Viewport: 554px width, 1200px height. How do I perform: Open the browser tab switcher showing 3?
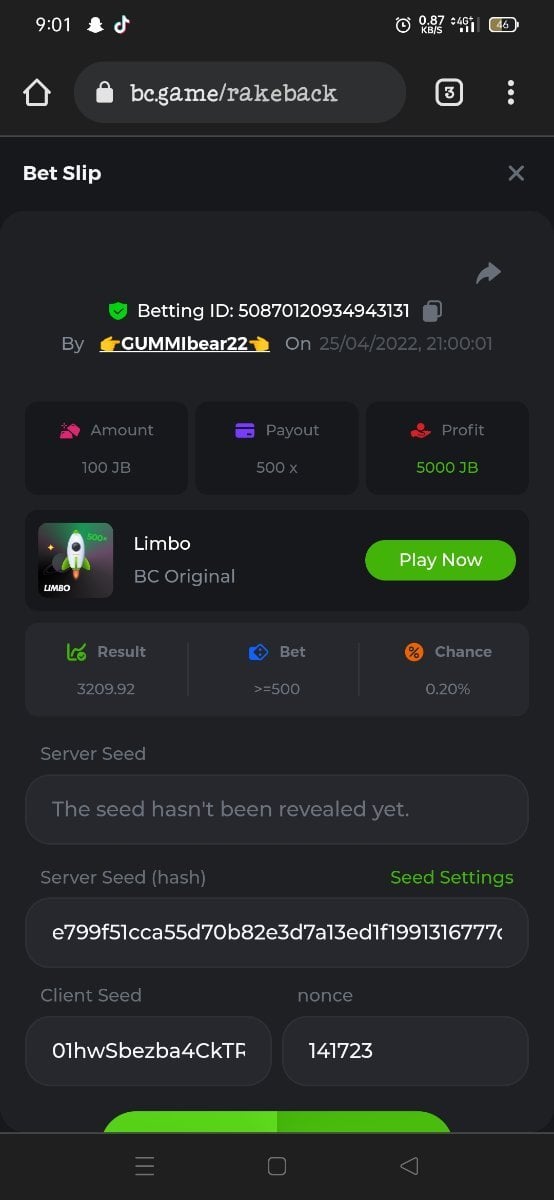449,93
